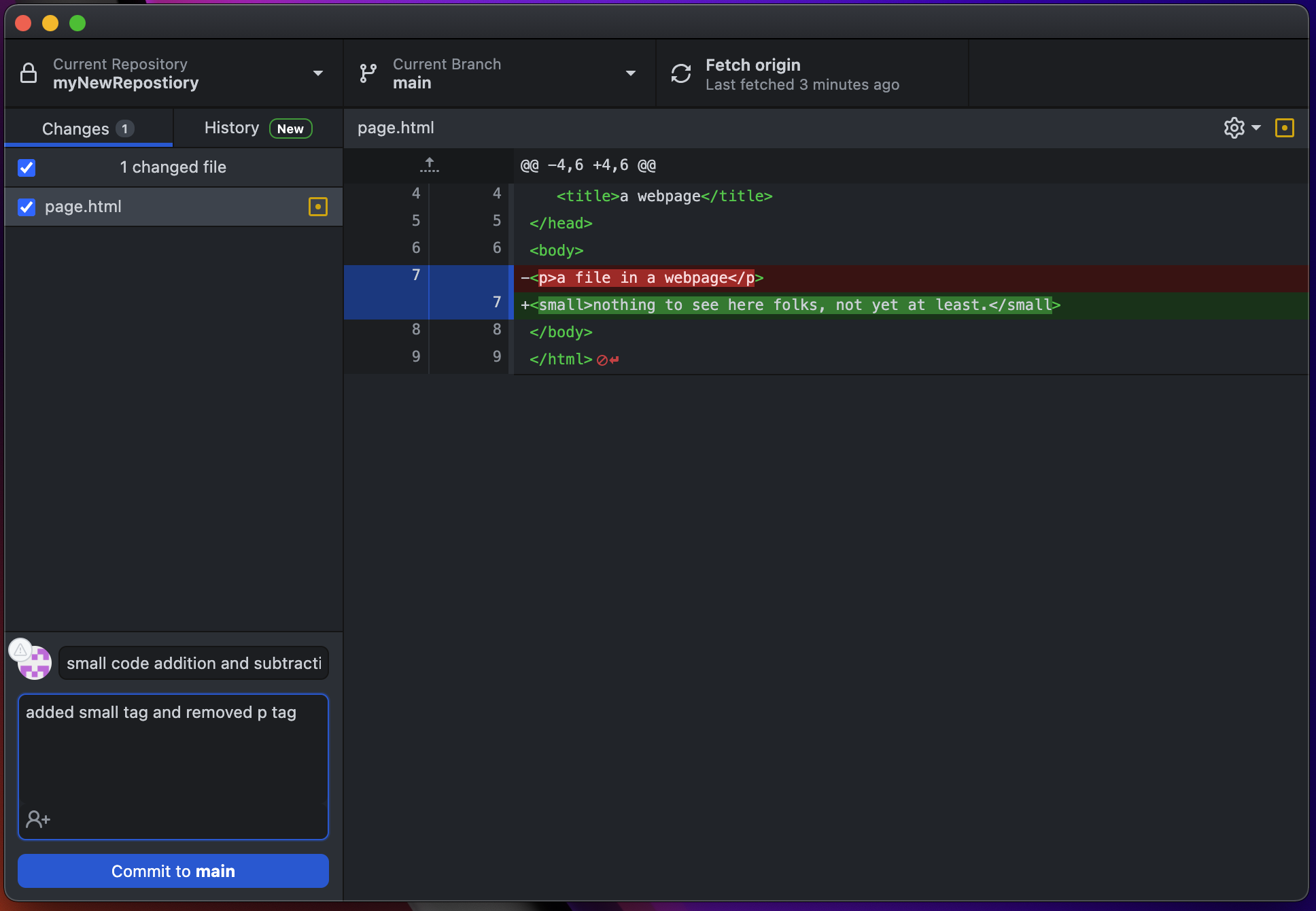Click the page.html title in diff header
The image size is (1316, 911).
click(x=396, y=128)
